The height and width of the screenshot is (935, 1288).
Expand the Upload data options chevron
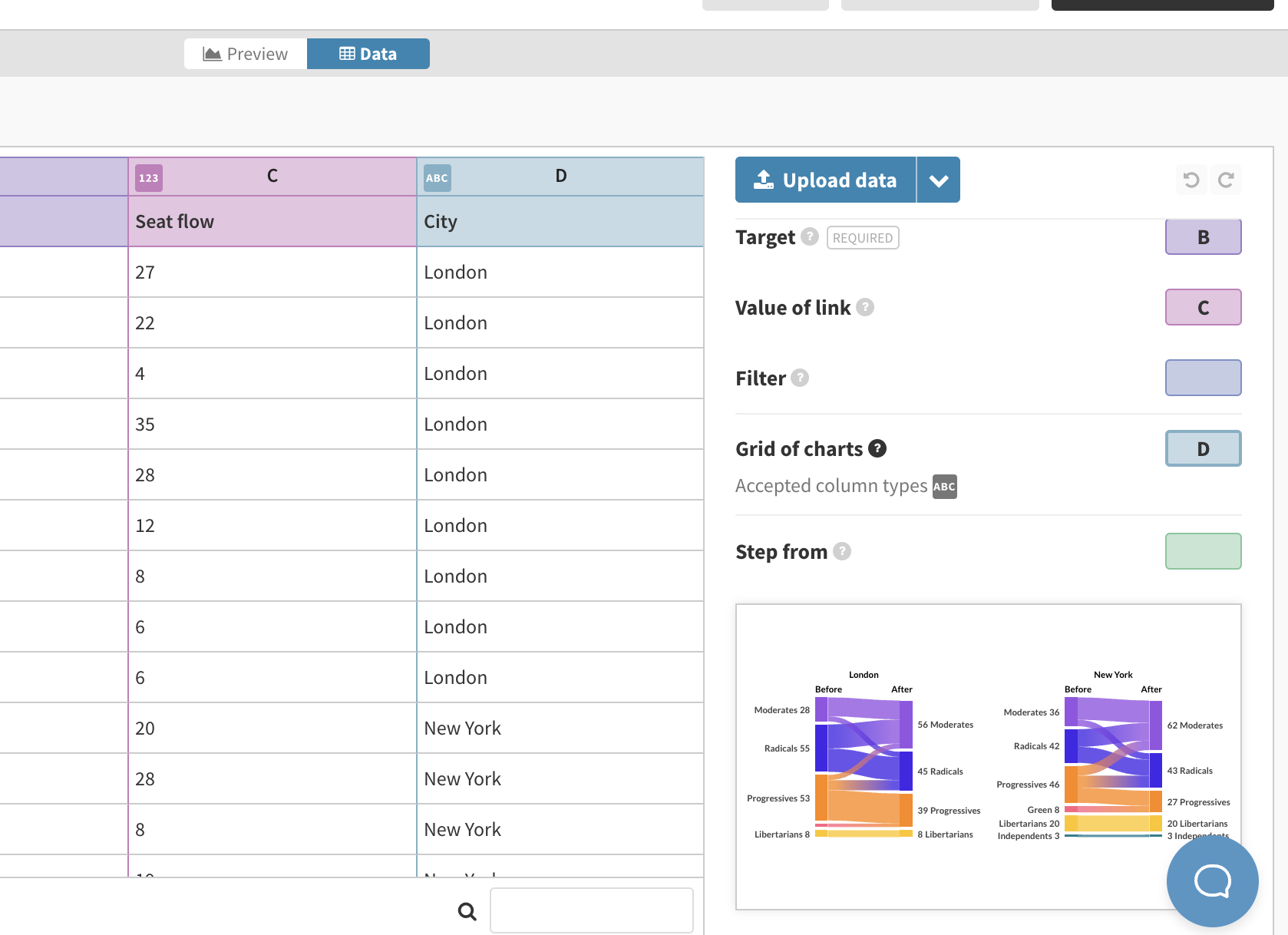938,180
